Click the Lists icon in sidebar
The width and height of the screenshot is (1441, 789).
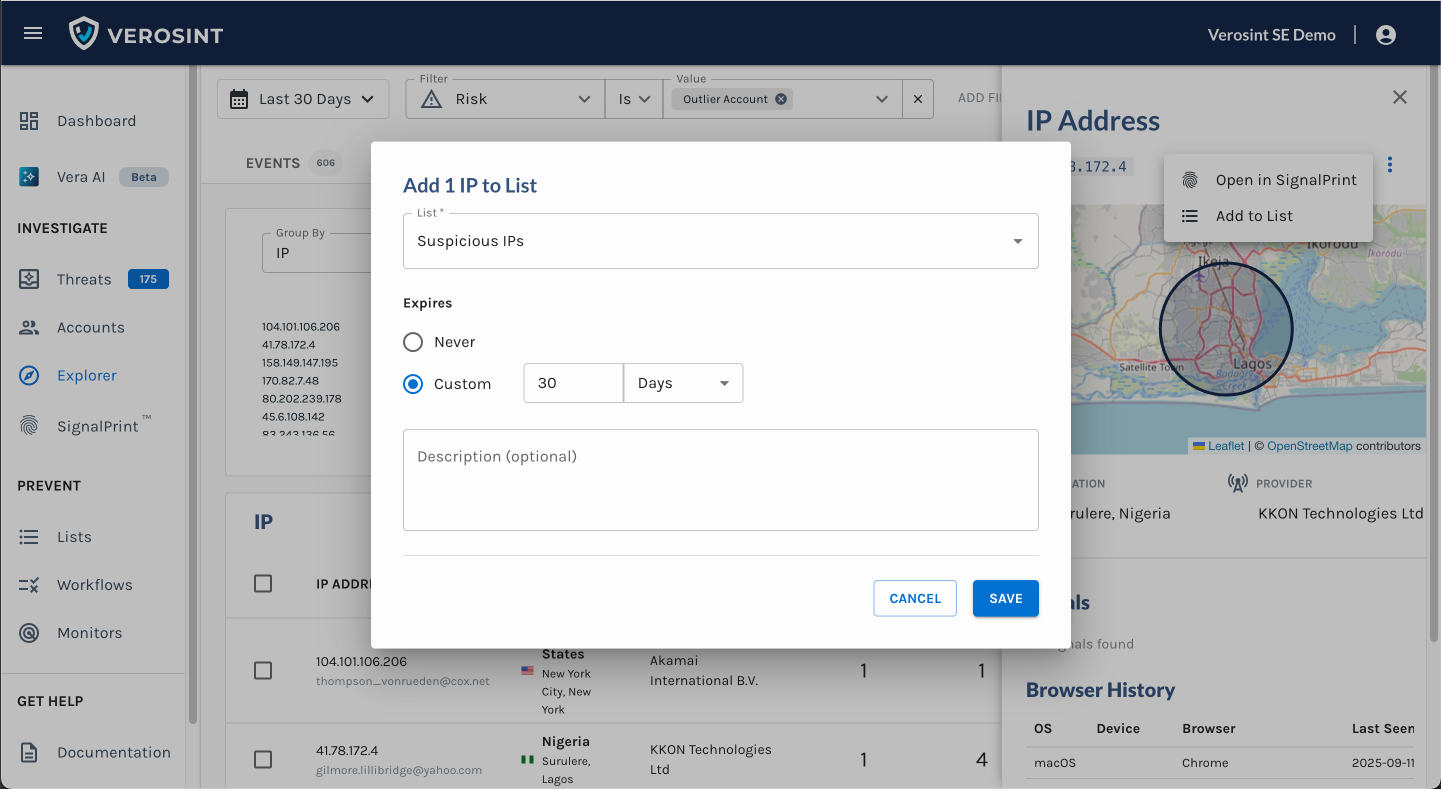pyautogui.click(x=29, y=537)
